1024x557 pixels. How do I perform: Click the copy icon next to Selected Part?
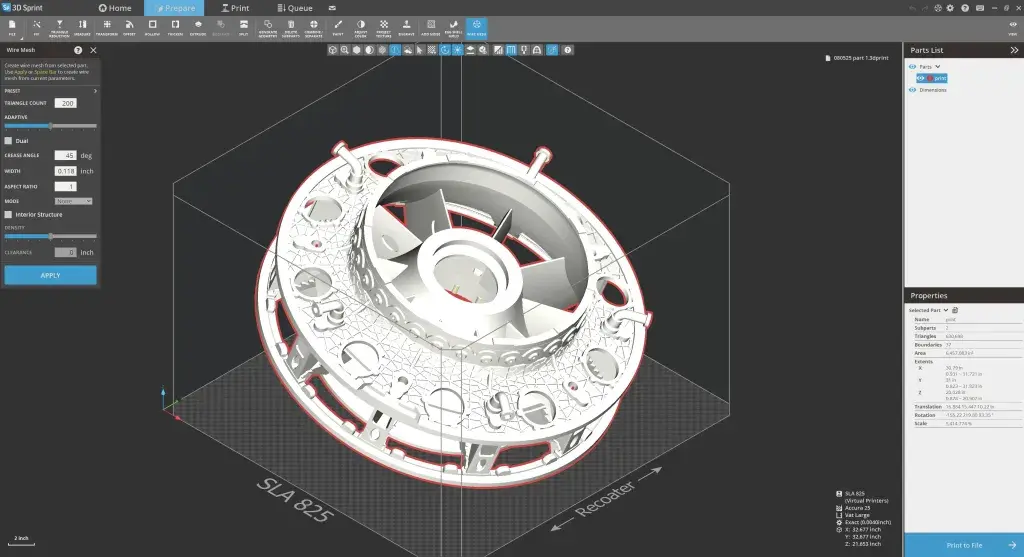click(x=955, y=310)
